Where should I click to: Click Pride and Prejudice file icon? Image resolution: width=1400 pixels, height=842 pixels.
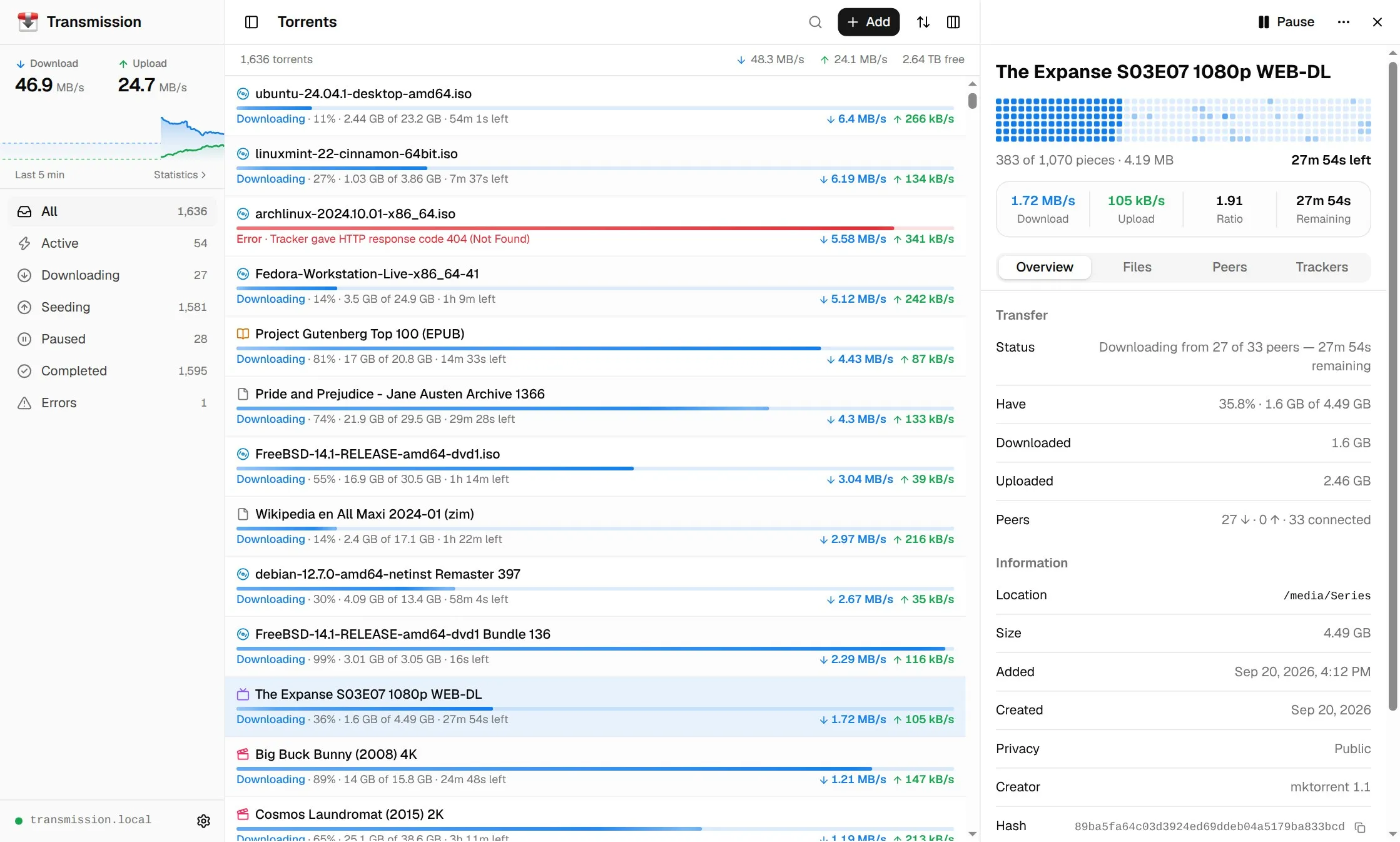[243, 394]
